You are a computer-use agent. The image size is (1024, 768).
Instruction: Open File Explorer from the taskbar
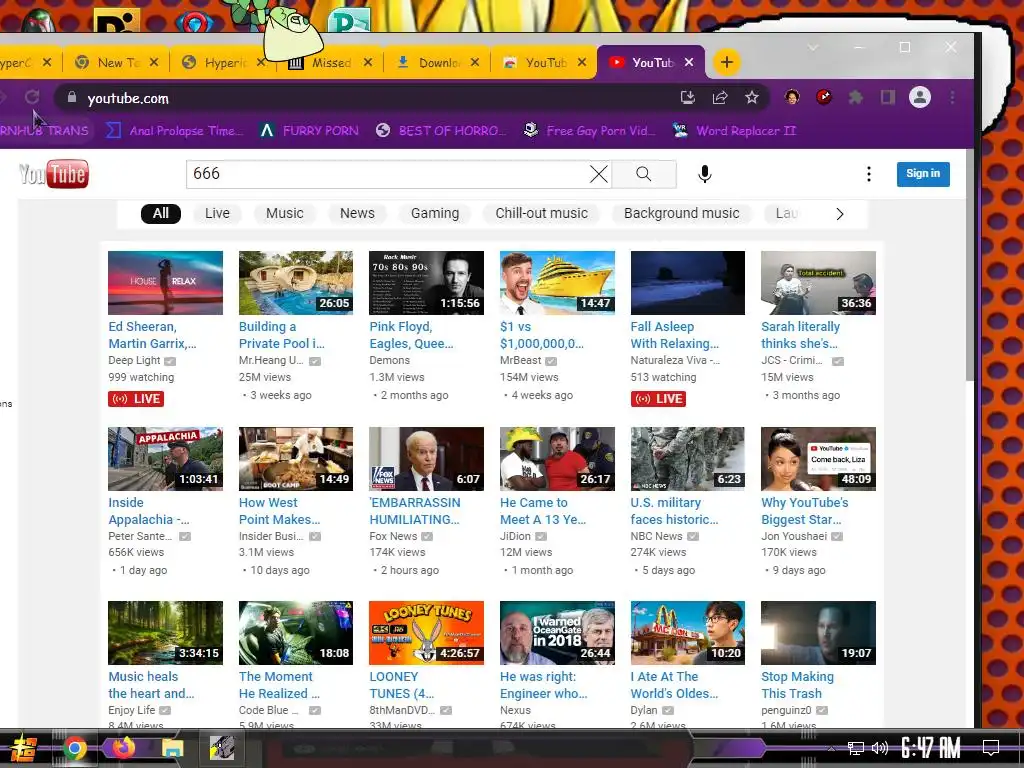pyautogui.click(x=172, y=748)
